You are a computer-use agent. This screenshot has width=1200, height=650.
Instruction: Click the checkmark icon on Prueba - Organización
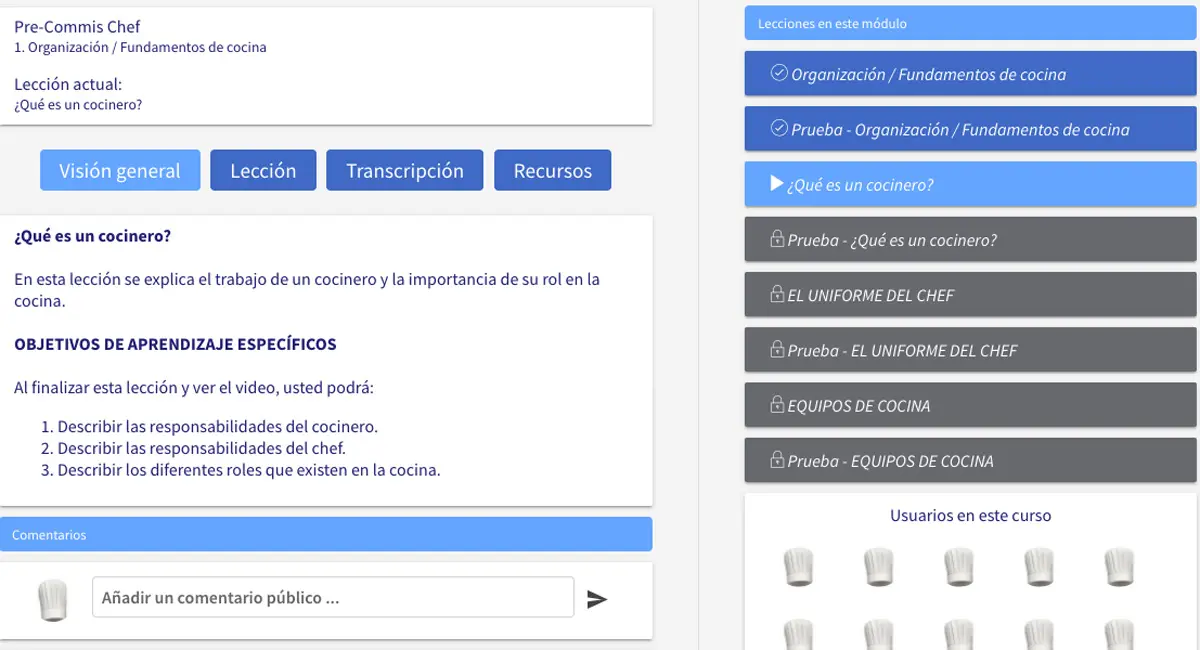(x=779, y=129)
